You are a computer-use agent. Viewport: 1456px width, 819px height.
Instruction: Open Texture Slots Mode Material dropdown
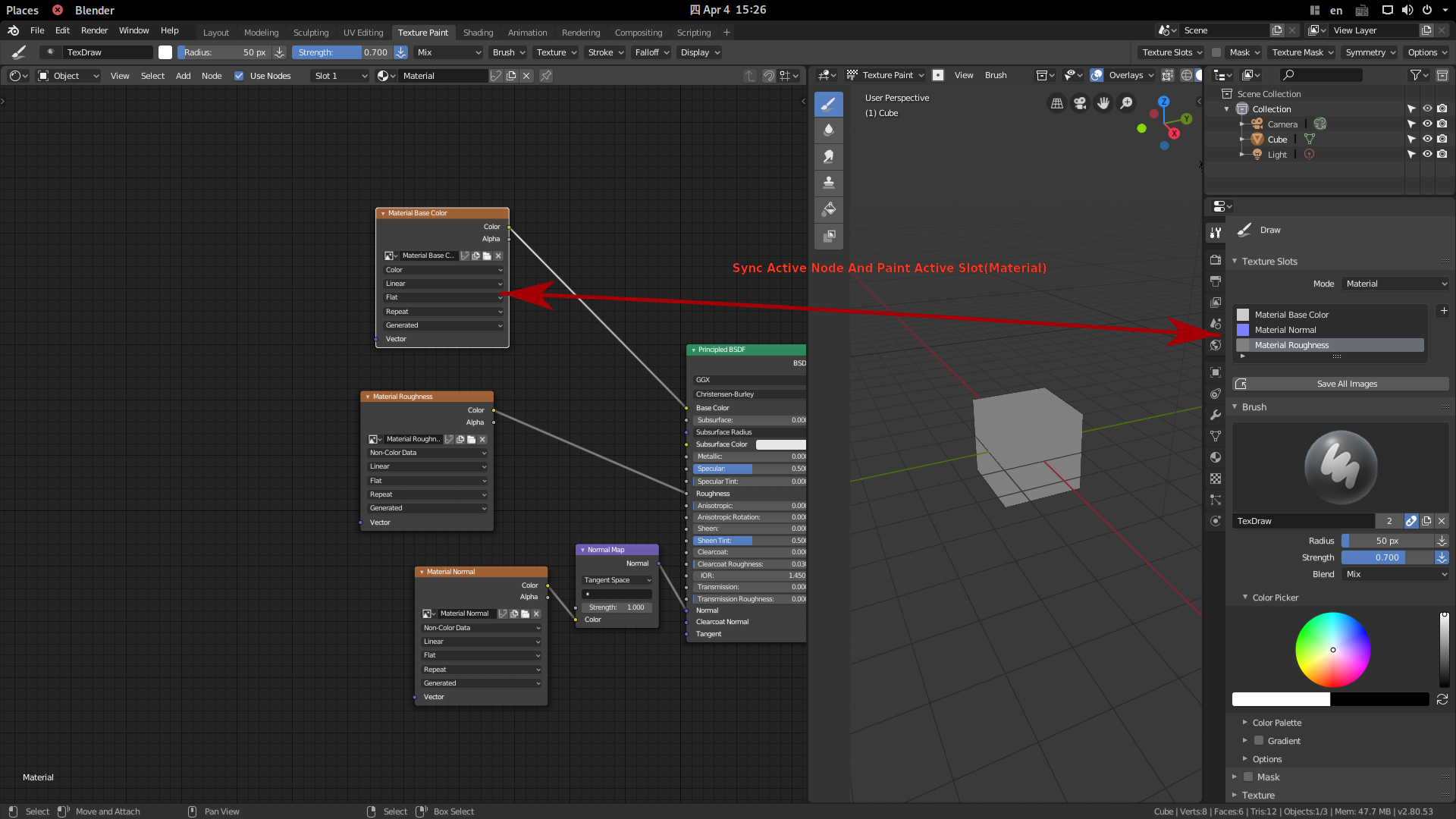pos(1395,284)
